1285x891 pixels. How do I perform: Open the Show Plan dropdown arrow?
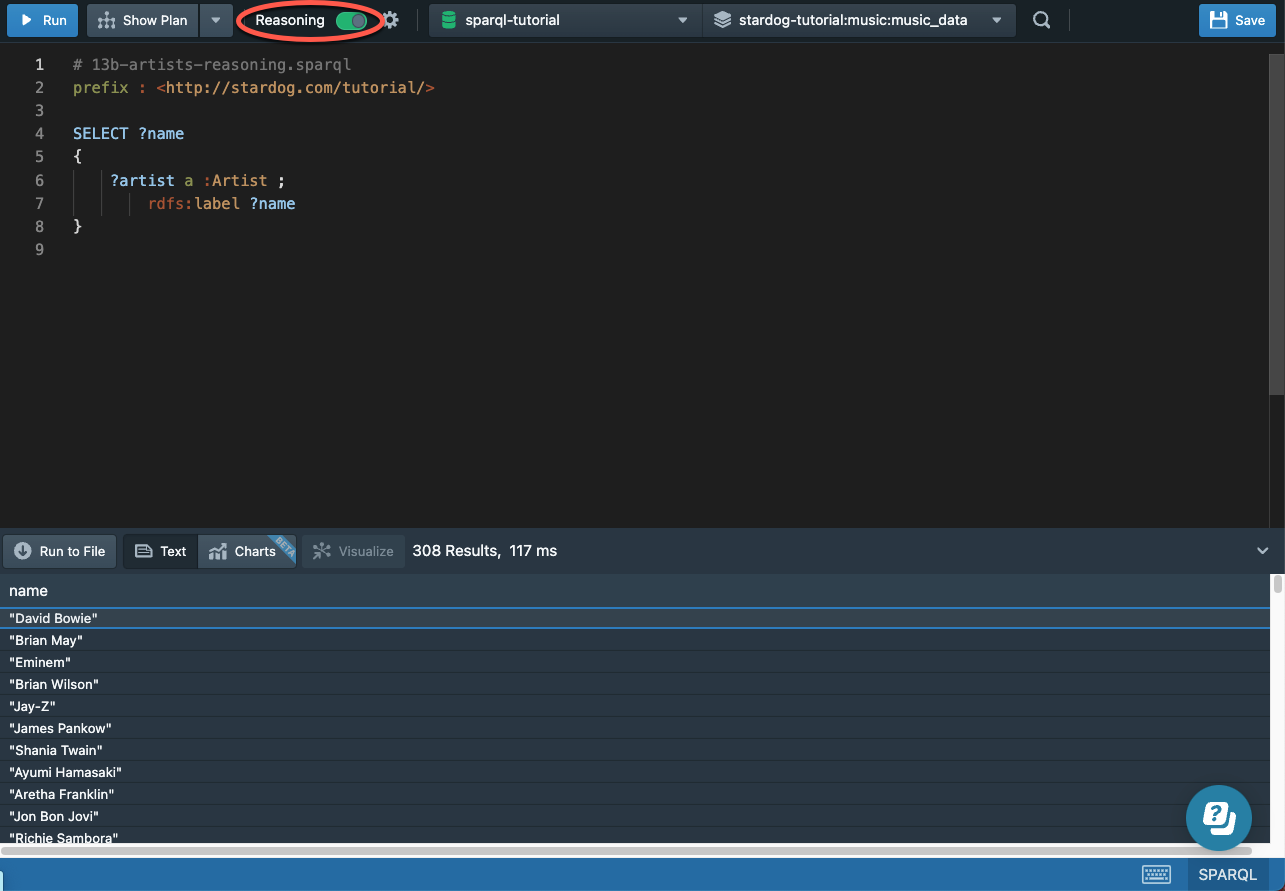point(215,20)
